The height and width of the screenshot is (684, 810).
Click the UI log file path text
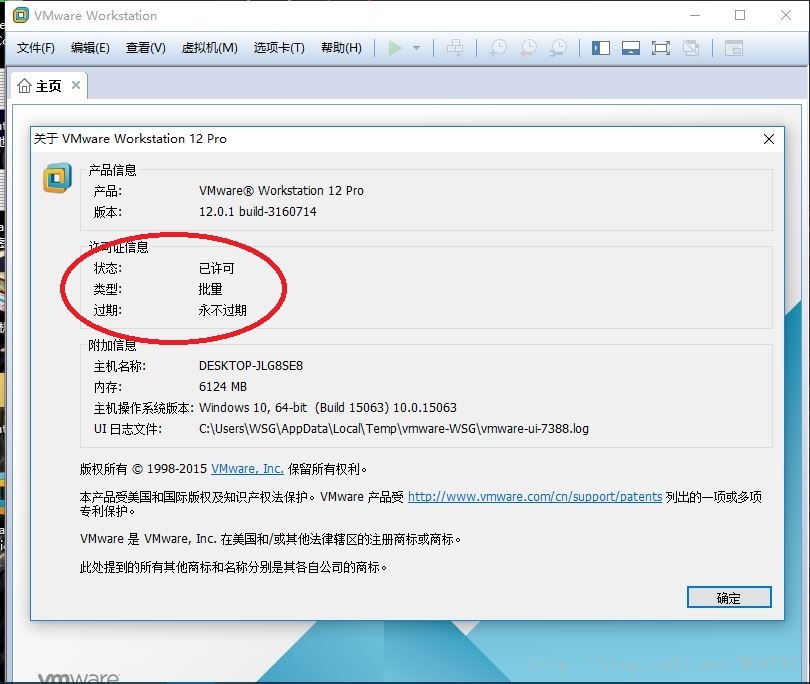(x=394, y=428)
